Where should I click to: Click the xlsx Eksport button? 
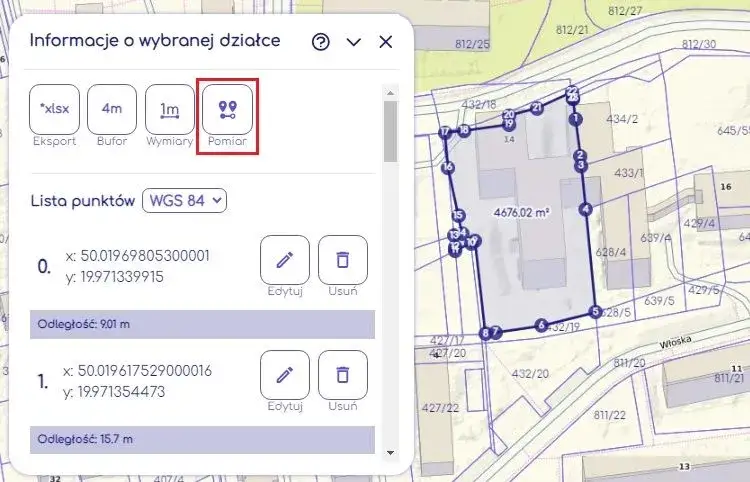click(54, 109)
